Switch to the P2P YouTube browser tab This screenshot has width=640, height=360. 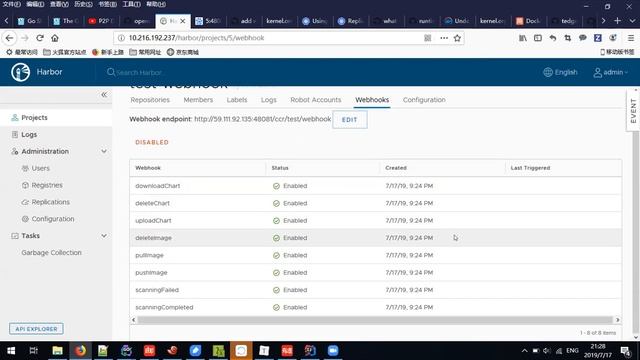point(101,21)
